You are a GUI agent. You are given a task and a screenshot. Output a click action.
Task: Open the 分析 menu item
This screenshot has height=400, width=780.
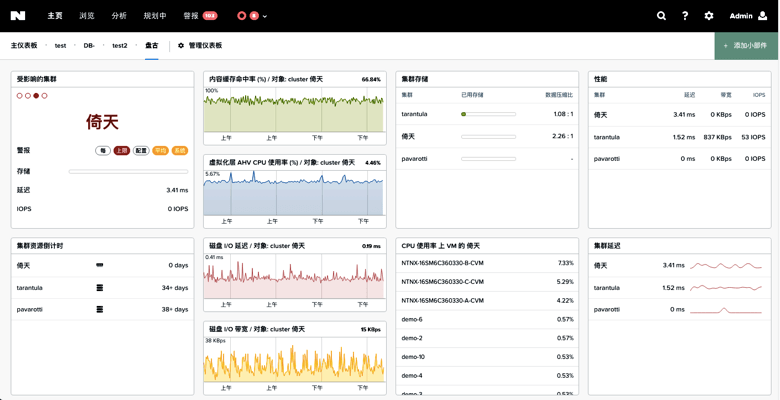(119, 16)
